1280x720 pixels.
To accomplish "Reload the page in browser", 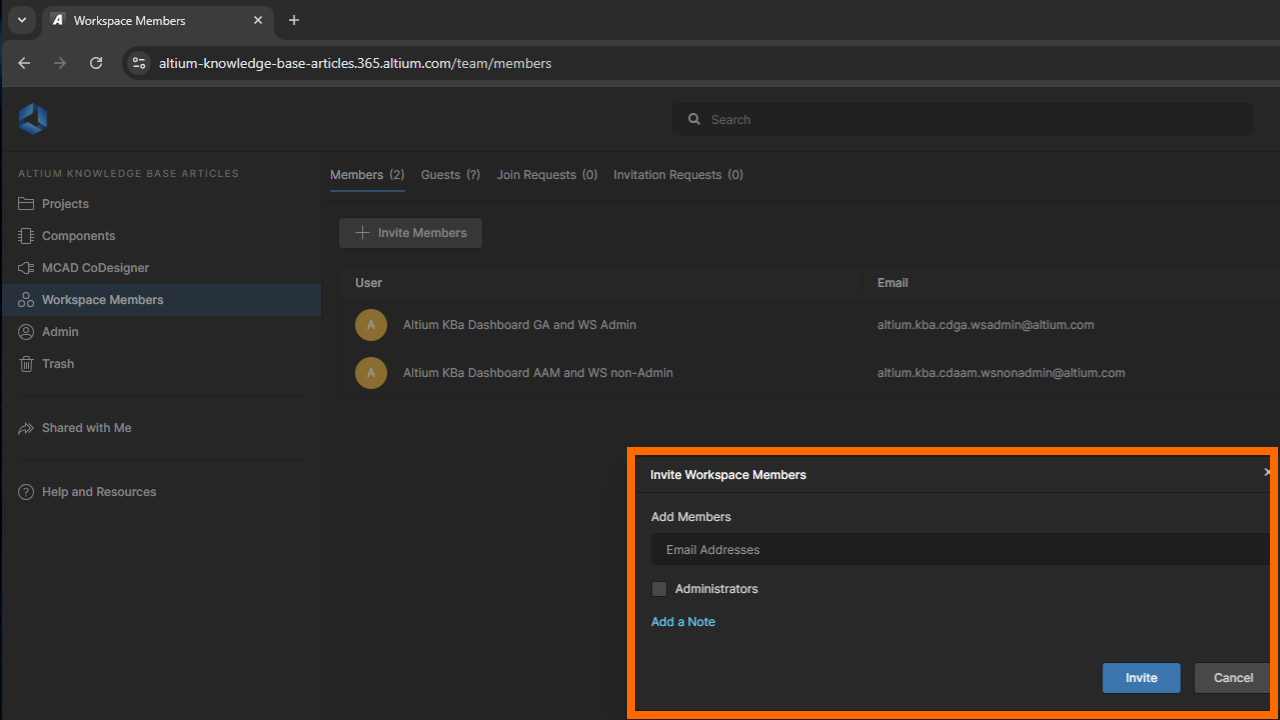I will point(96,63).
